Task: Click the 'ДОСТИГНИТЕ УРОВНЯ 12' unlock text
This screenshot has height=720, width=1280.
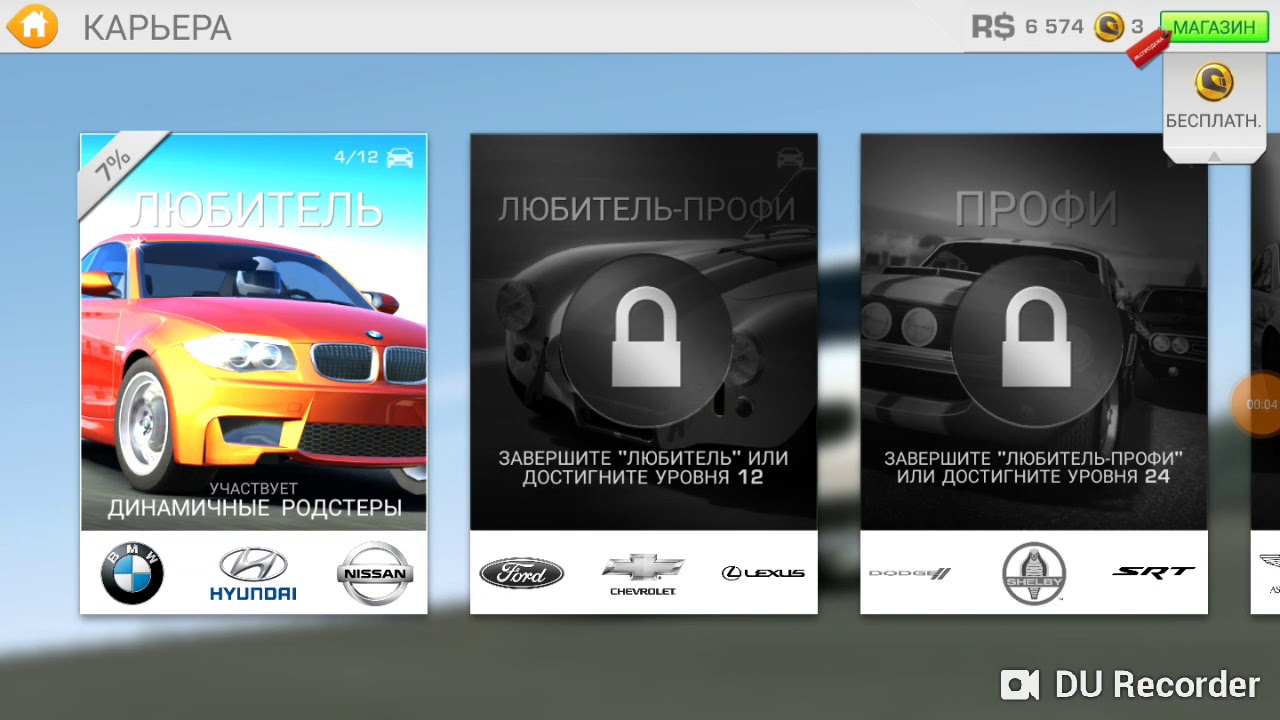Action: point(643,477)
